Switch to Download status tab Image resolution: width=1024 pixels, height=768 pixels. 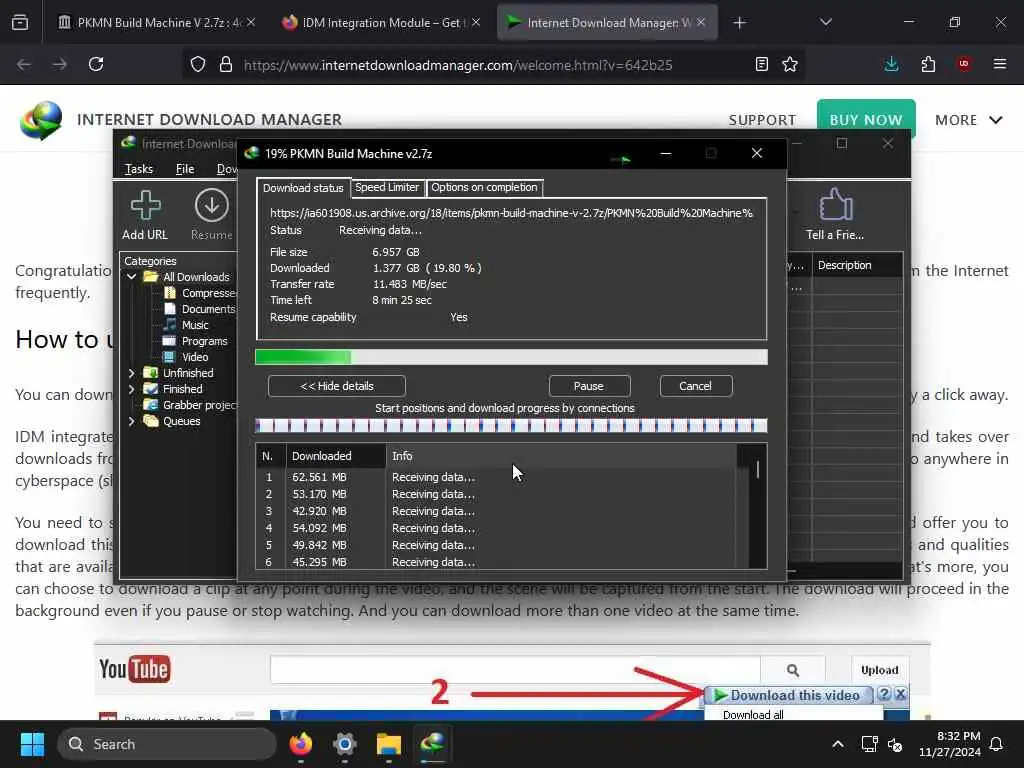(x=303, y=188)
